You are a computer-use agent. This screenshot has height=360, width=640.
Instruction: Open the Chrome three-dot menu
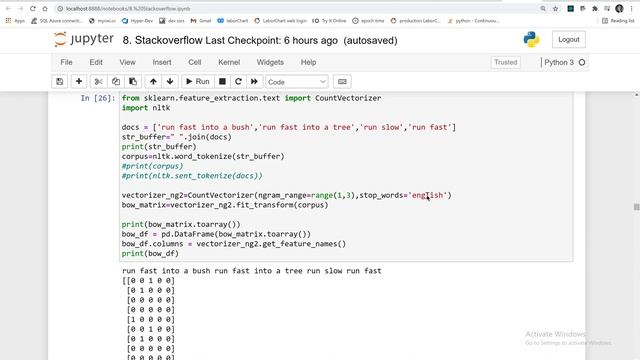(631, 9)
